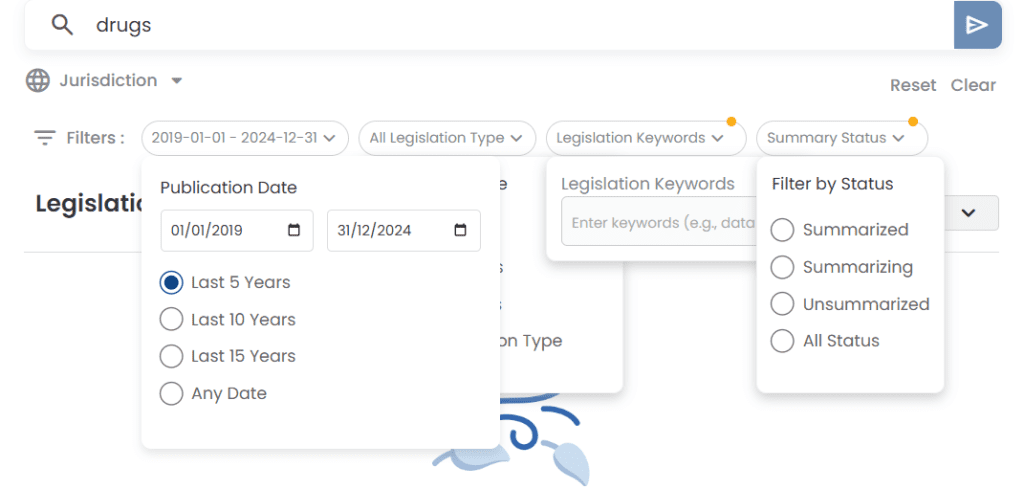The width and height of the screenshot is (1024, 489).
Task: Click the Legislation Keywords panel heading
Action: click(x=648, y=184)
